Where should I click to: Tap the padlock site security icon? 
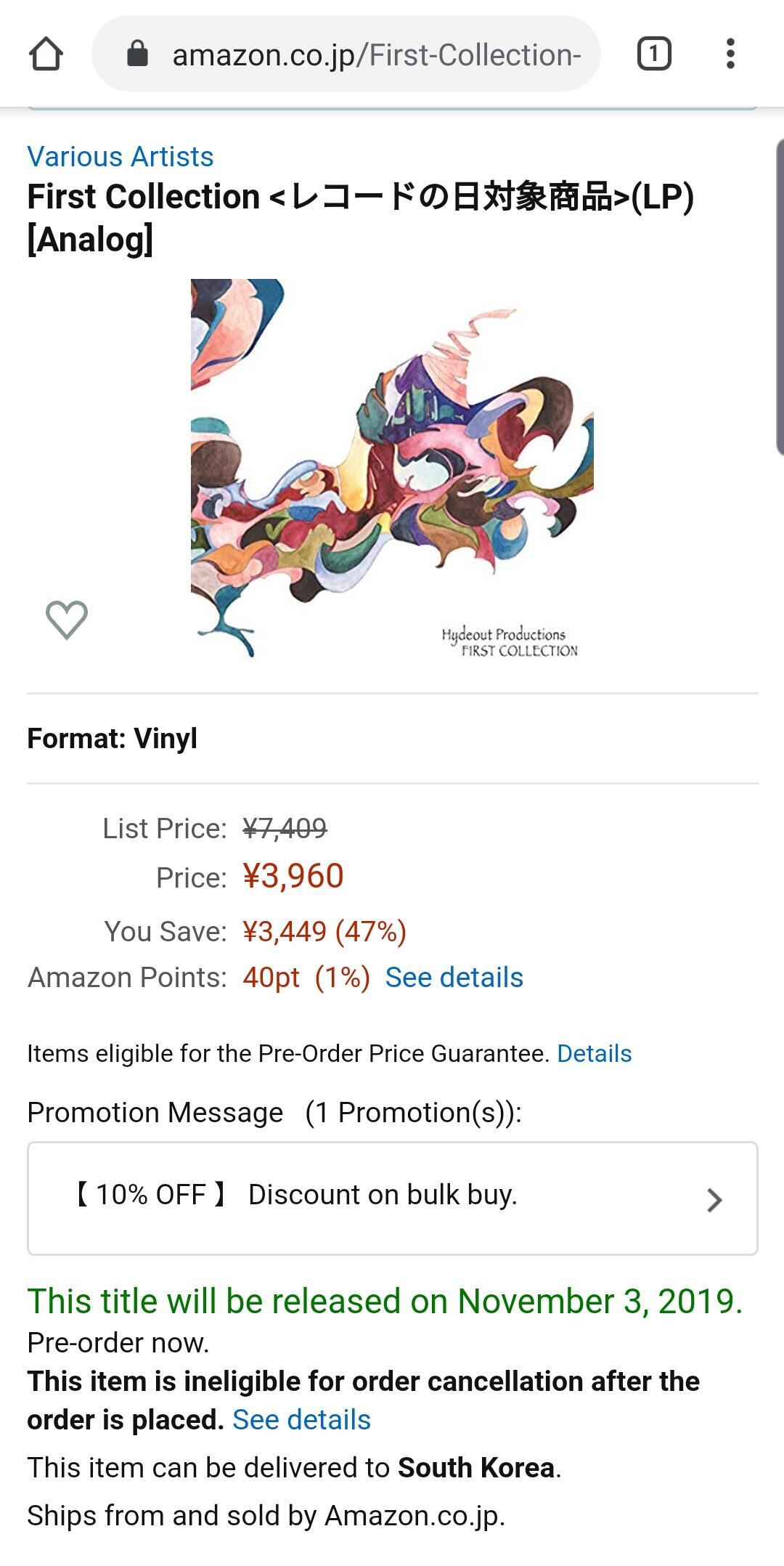(x=137, y=53)
